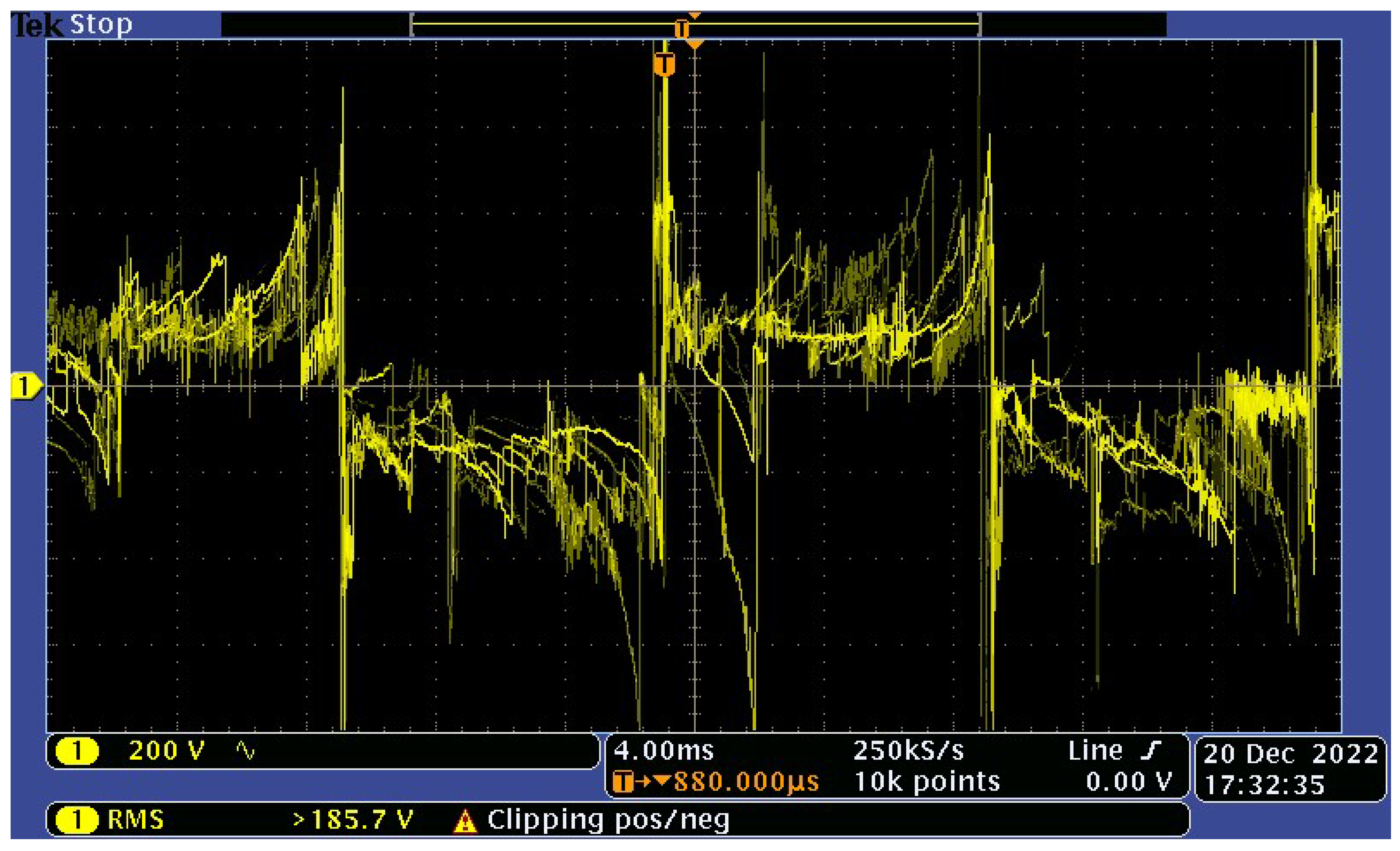The image size is (1400, 851).
Task: Open the 200 V vertical scale readout
Action: point(166,751)
